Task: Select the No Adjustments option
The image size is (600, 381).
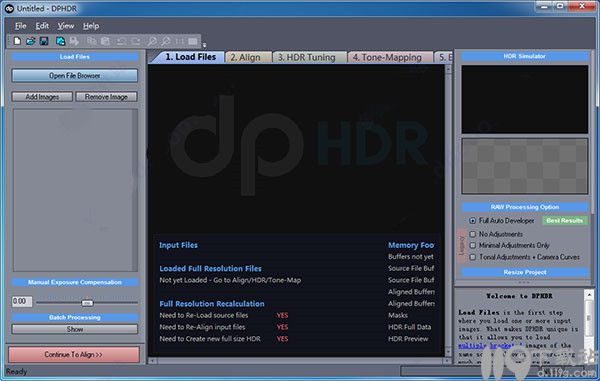Action: click(x=473, y=234)
